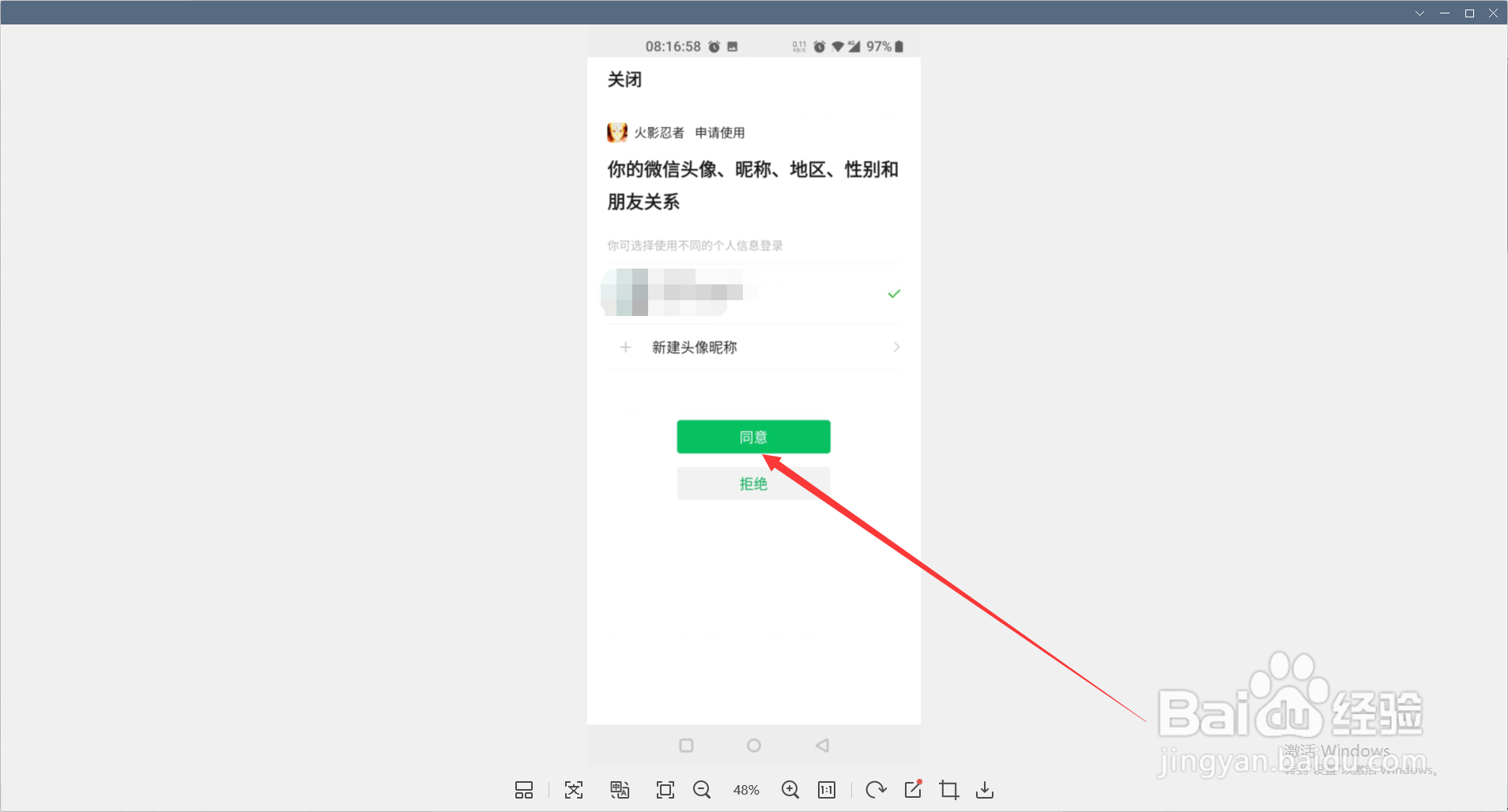Screen dimensions: 1508x812
Task: Switch display to 1:1 actual size
Action: (x=827, y=790)
